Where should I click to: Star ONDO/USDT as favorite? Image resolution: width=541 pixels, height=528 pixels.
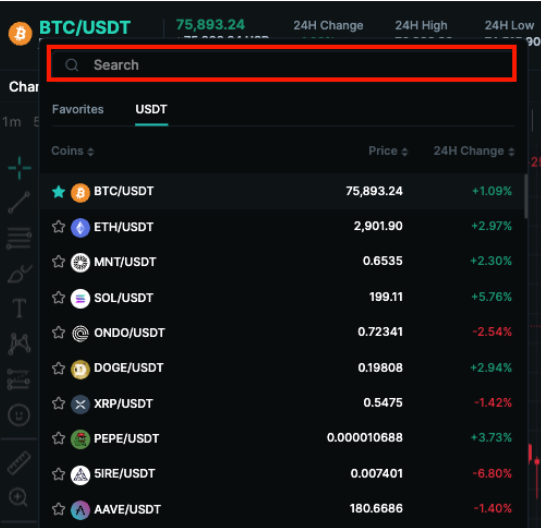point(59,332)
